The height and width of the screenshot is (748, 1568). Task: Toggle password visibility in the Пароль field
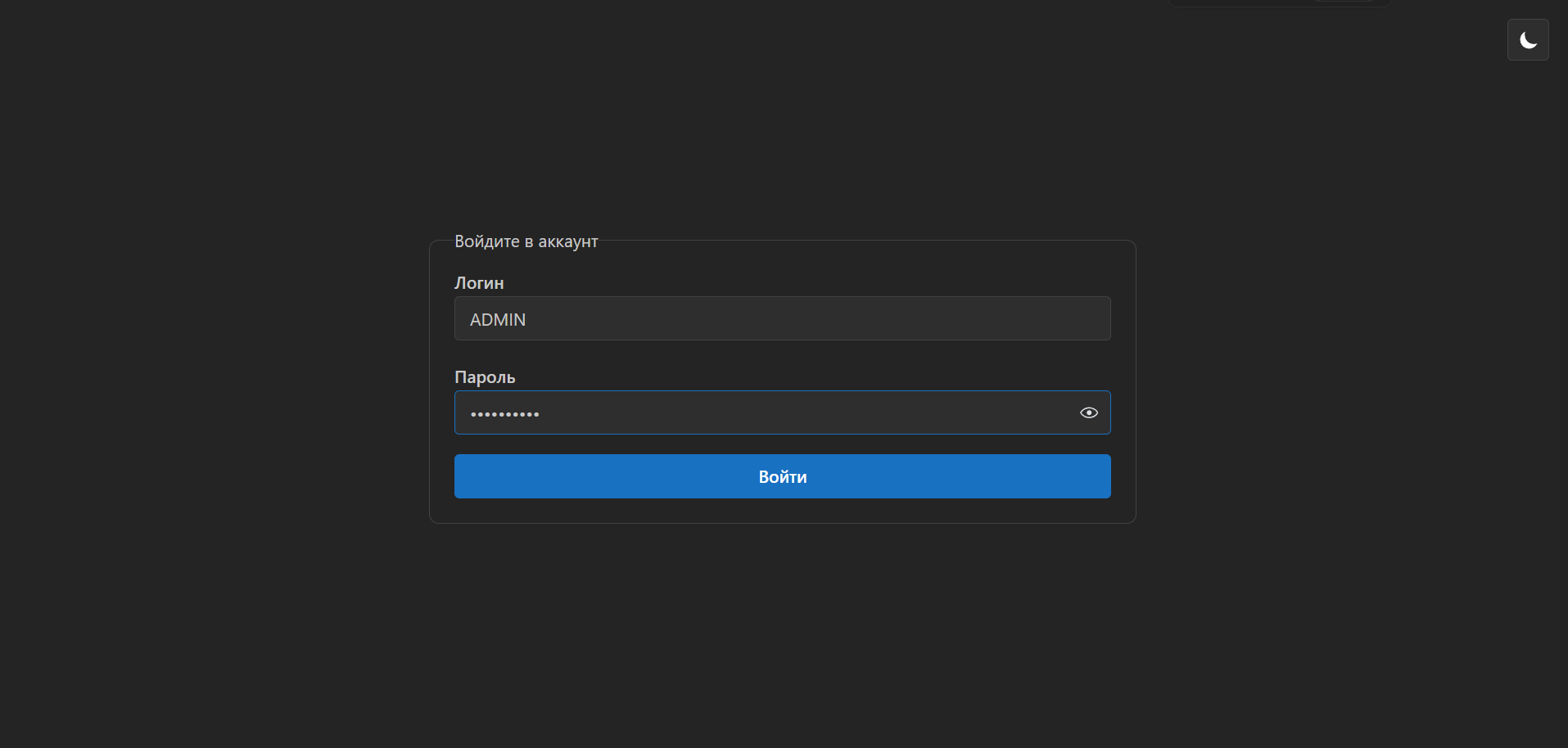[x=1088, y=412]
